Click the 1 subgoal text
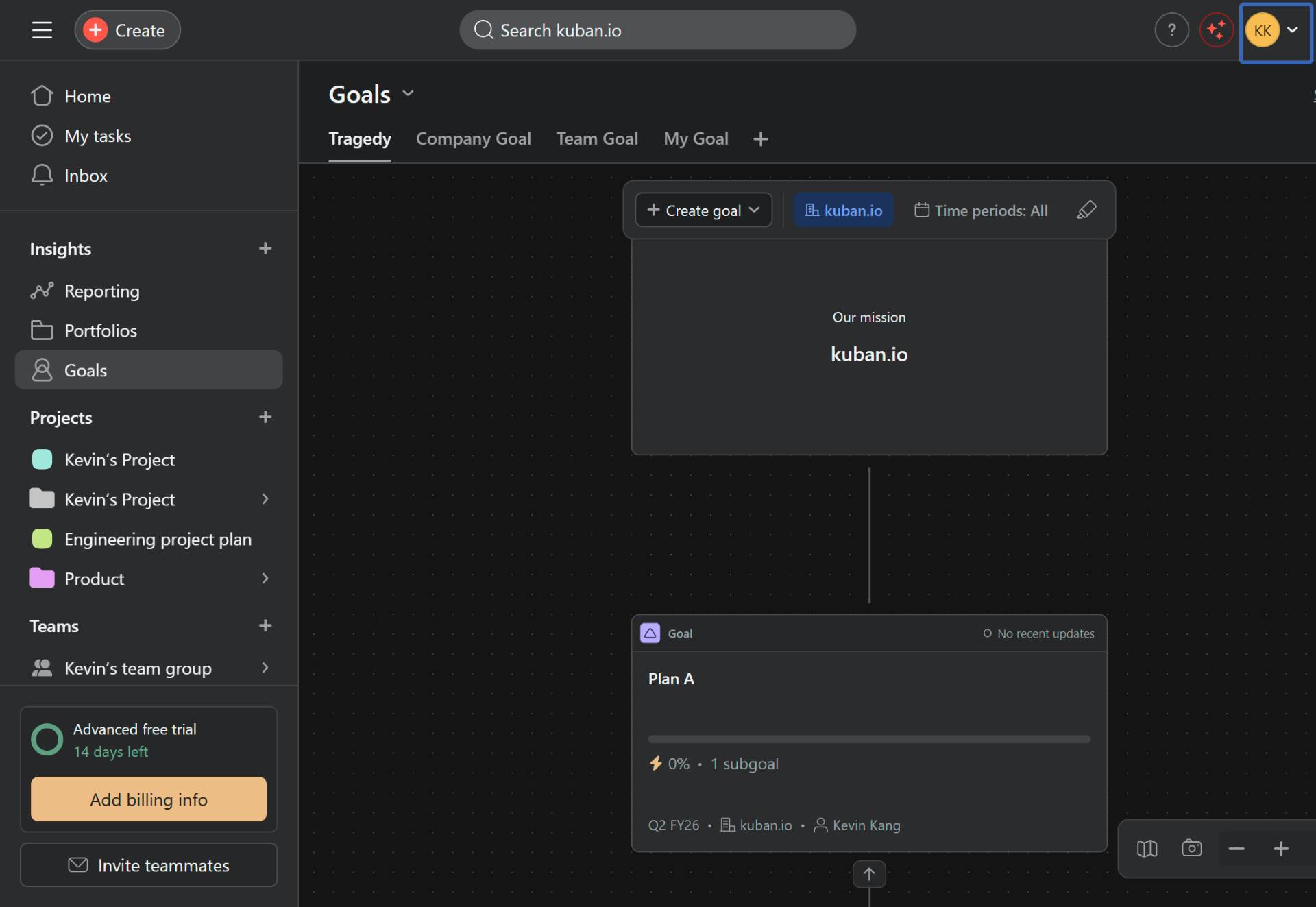 click(x=744, y=764)
